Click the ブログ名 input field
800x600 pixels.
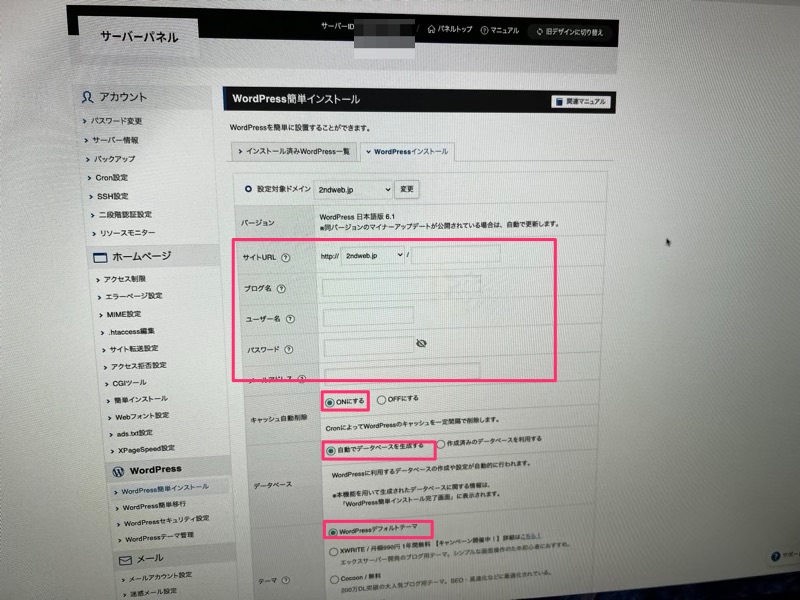point(401,286)
